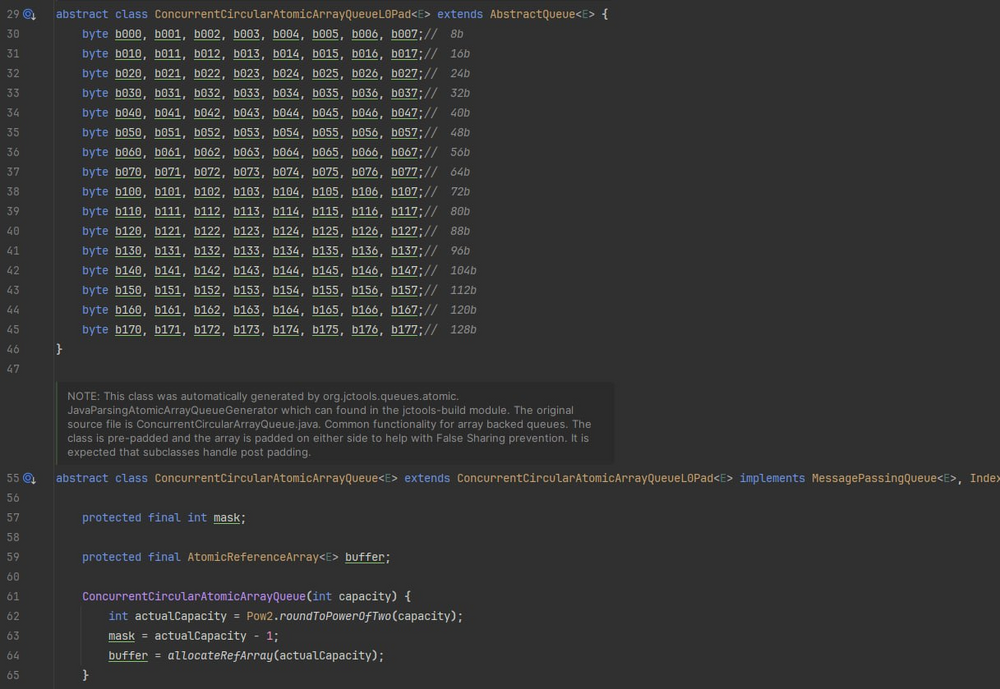Image resolution: width=1000 pixels, height=689 pixels.
Task: Click Pow2 class reference on line 62
Action: tap(260, 616)
